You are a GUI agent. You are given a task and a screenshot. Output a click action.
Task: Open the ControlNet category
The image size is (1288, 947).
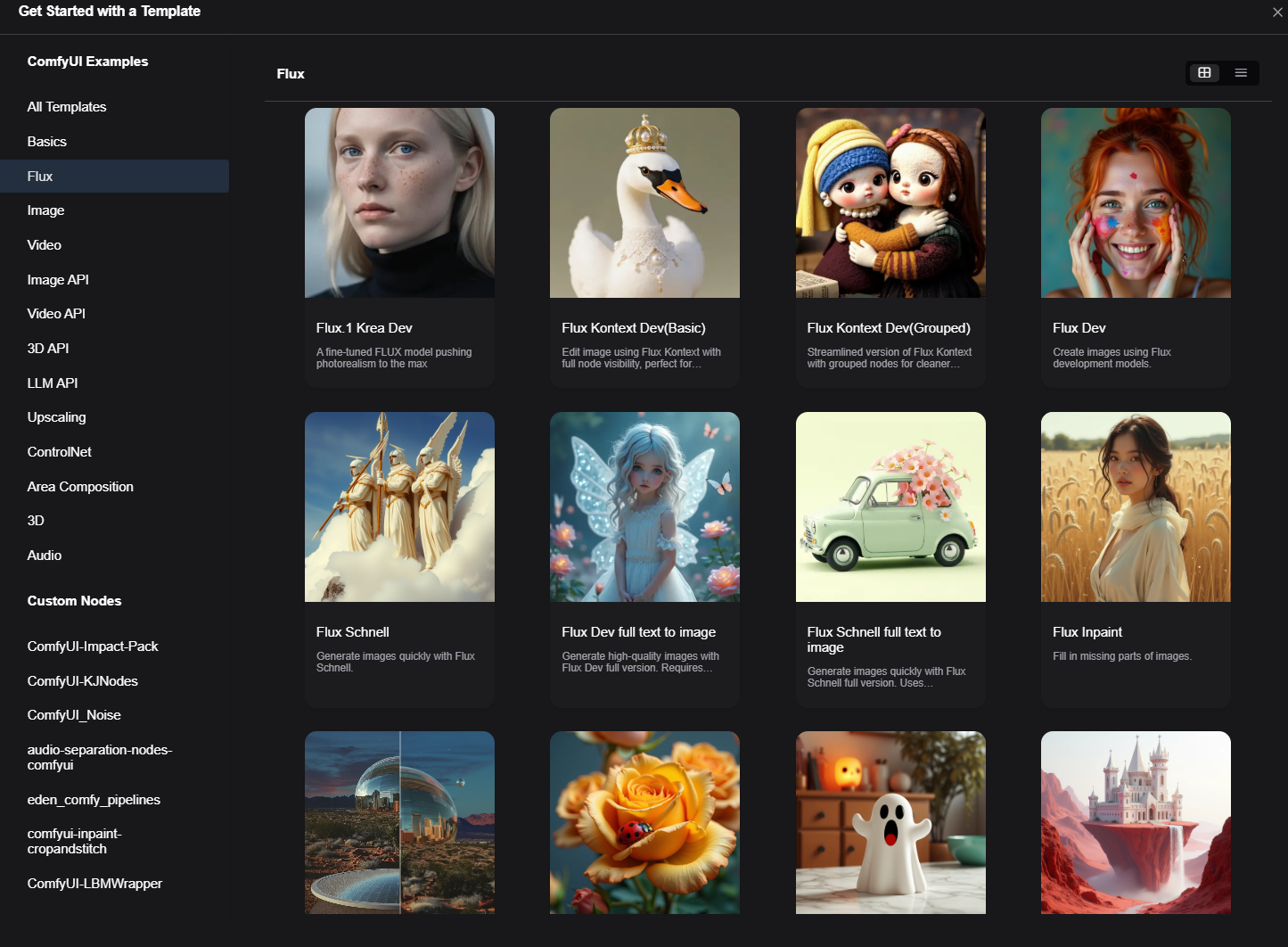point(114,452)
